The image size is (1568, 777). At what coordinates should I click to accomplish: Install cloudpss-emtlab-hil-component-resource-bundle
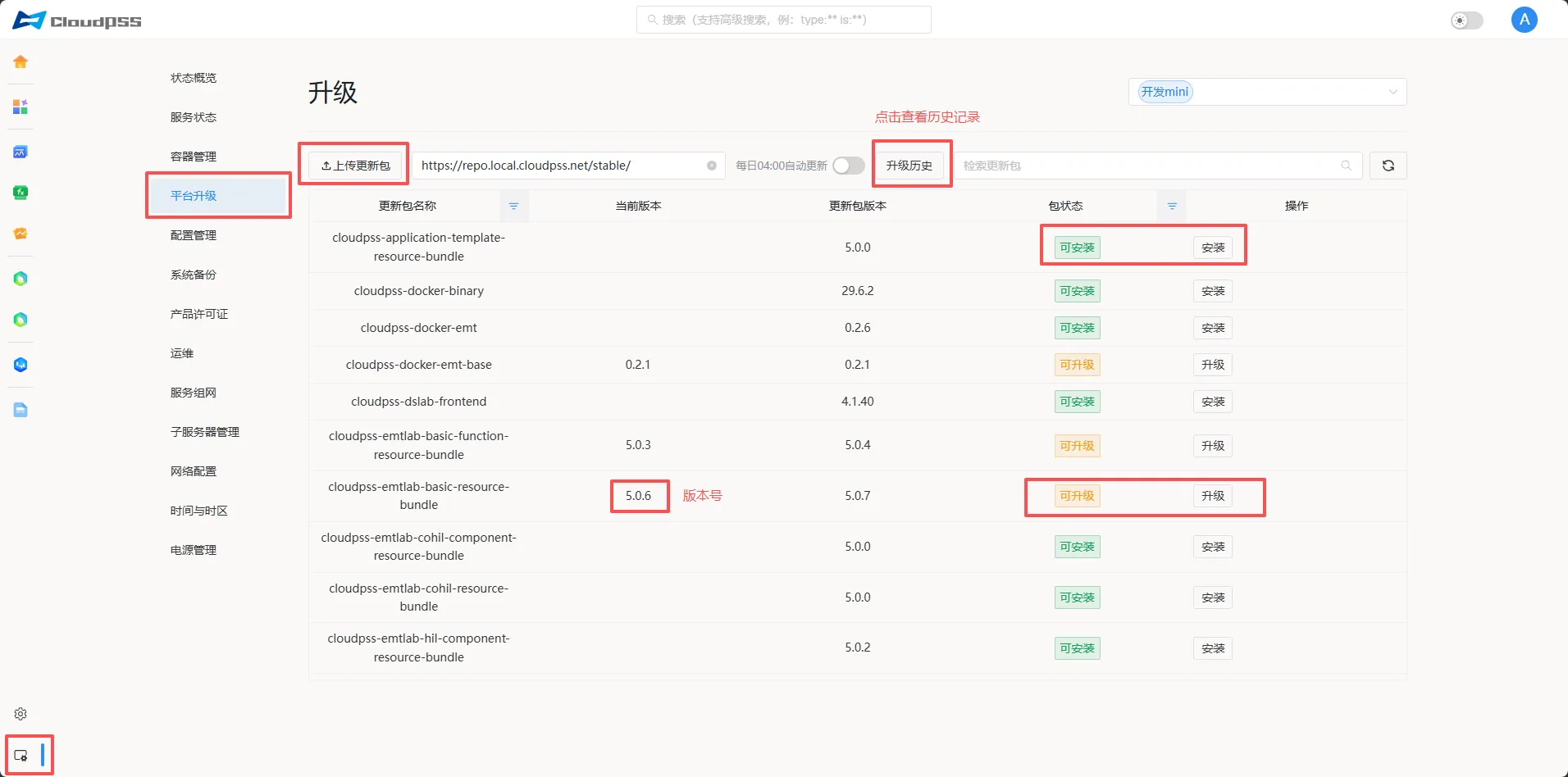coord(1213,648)
